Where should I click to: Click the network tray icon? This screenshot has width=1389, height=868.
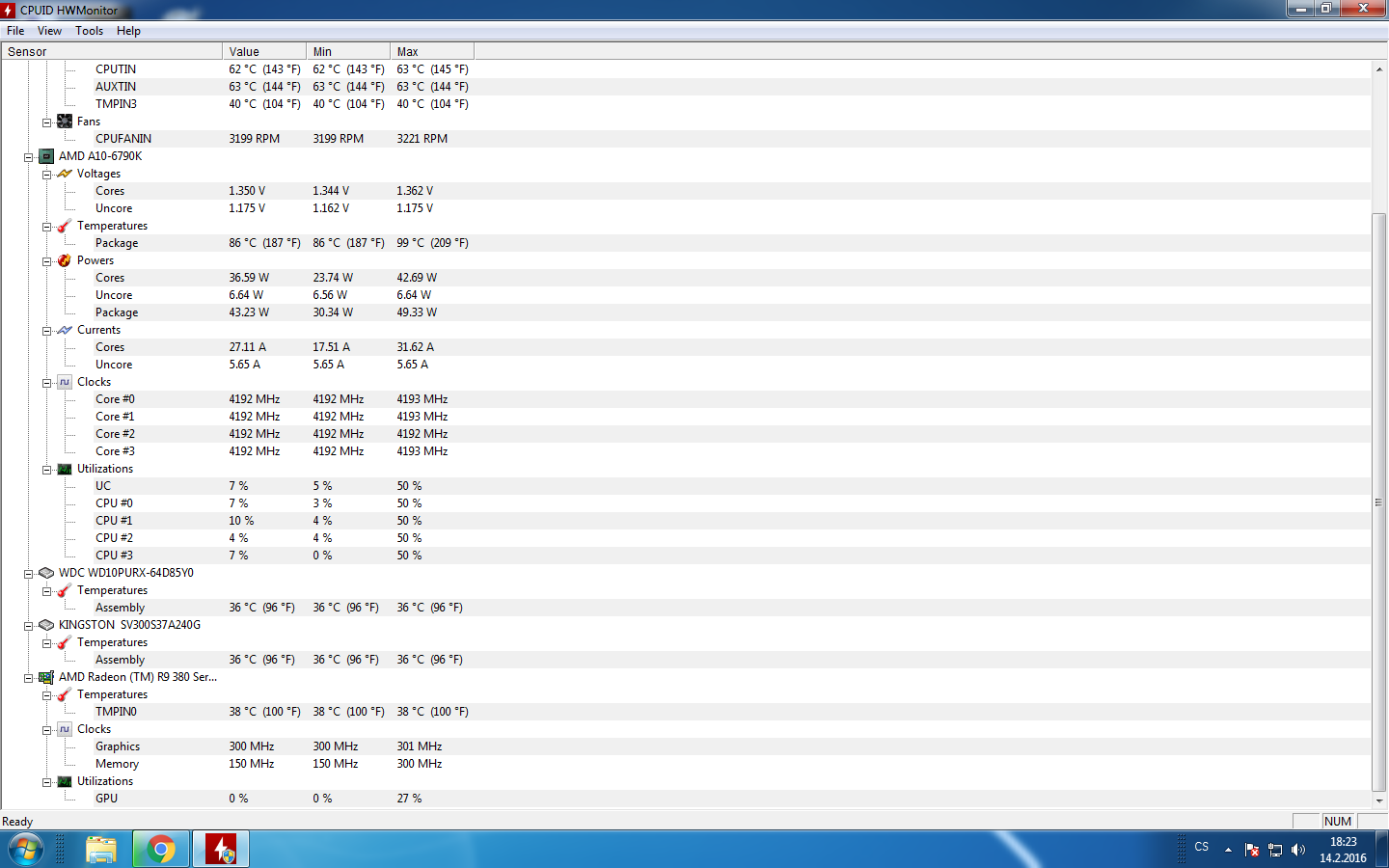point(1275,850)
